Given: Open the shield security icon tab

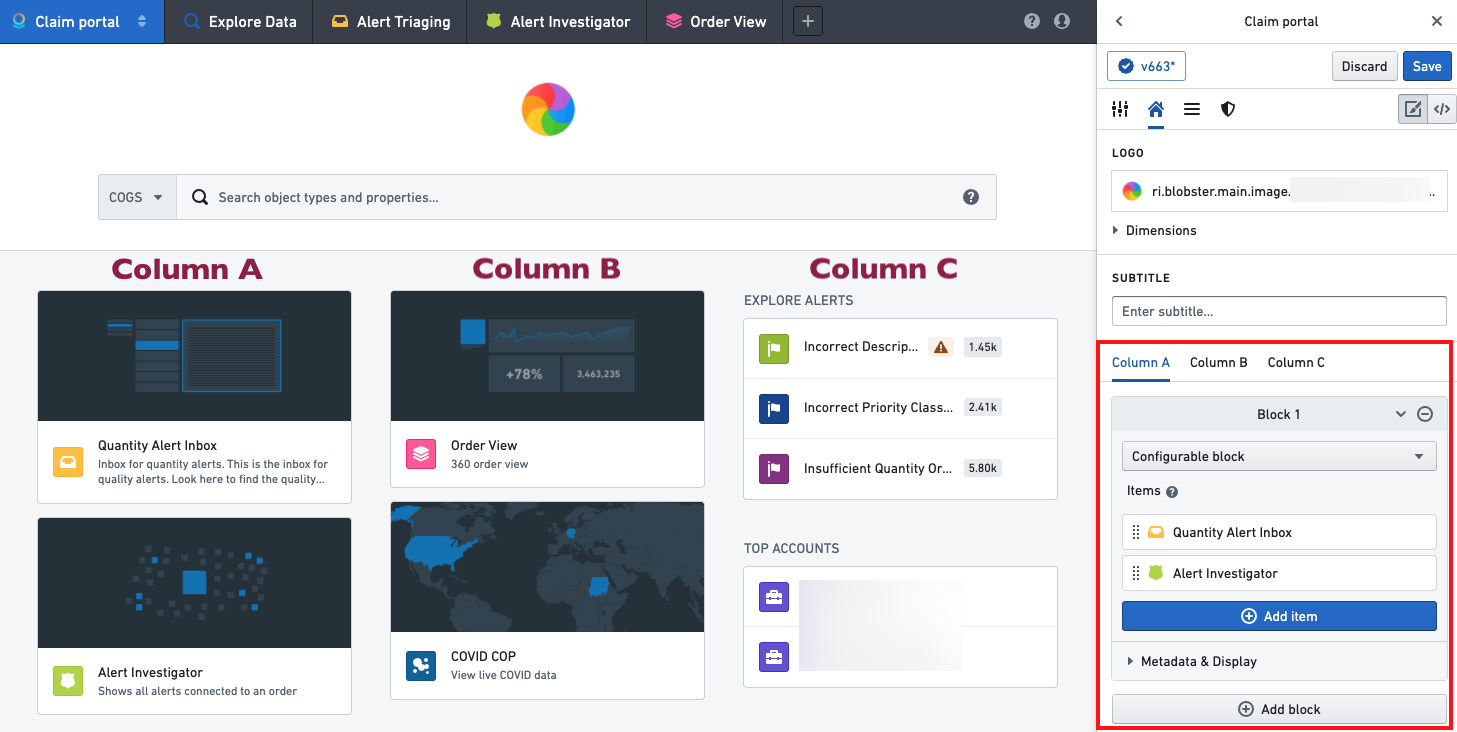Looking at the screenshot, I should pyautogui.click(x=1228, y=109).
